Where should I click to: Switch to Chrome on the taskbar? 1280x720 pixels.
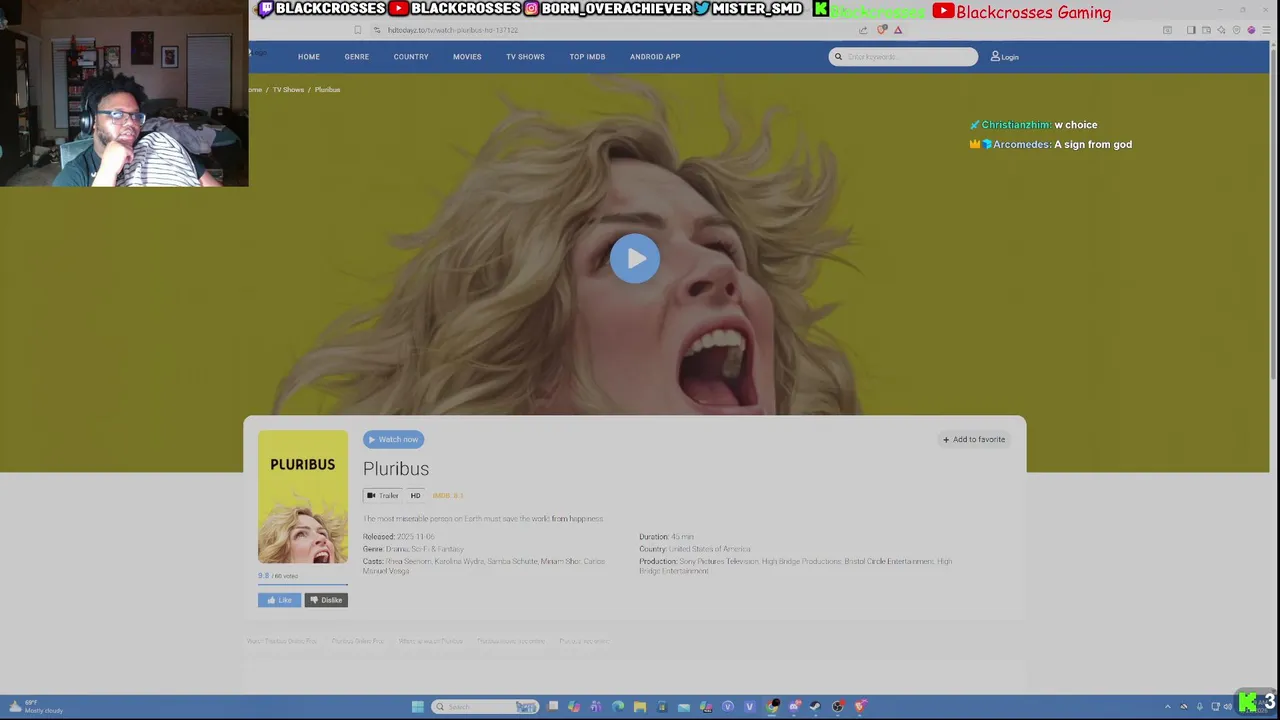(771, 707)
